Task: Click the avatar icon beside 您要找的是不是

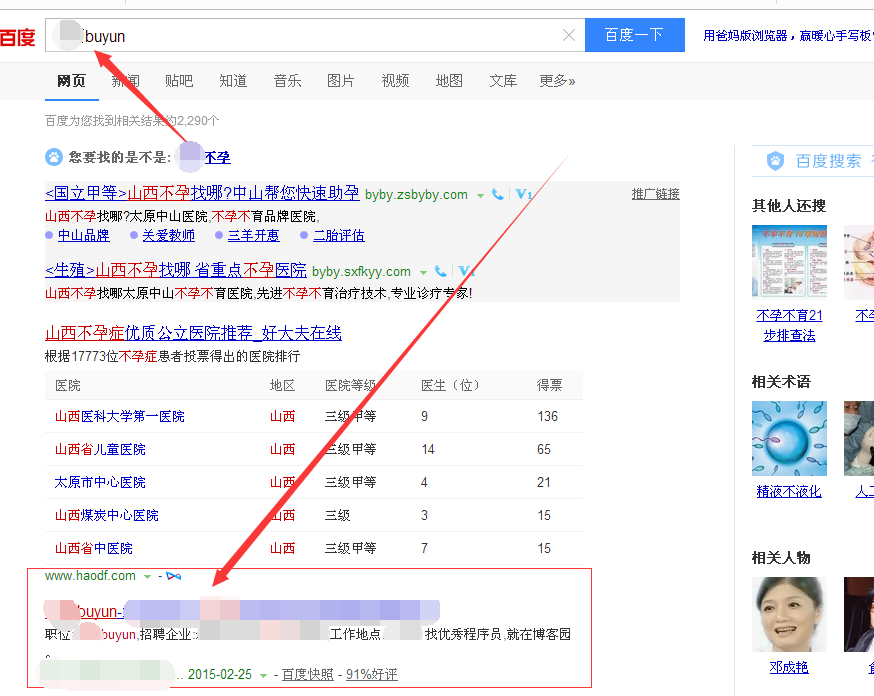Action: [x=53, y=157]
